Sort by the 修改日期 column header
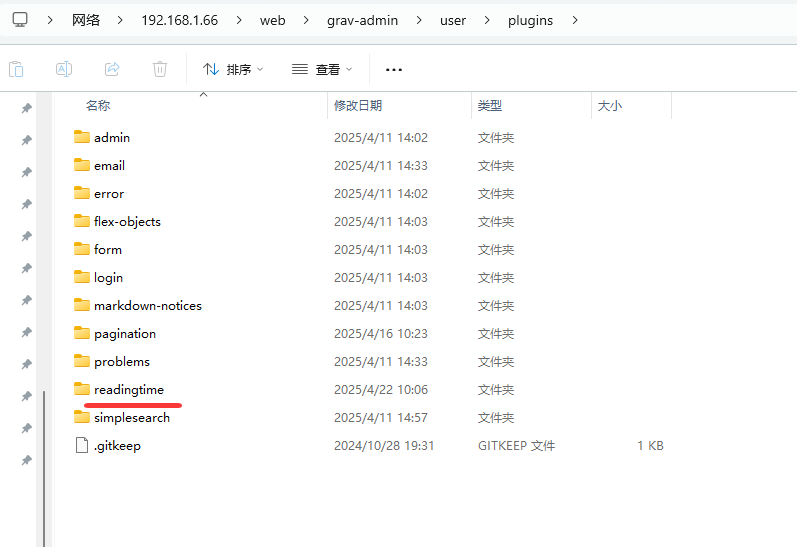This screenshot has height=547, width=797. point(358,106)
